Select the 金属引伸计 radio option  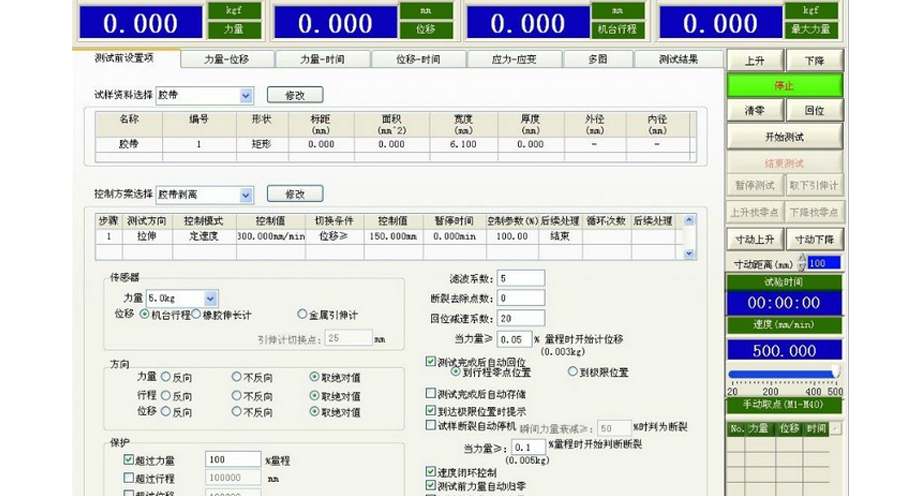pyautogui.click(x=302, y=315)
